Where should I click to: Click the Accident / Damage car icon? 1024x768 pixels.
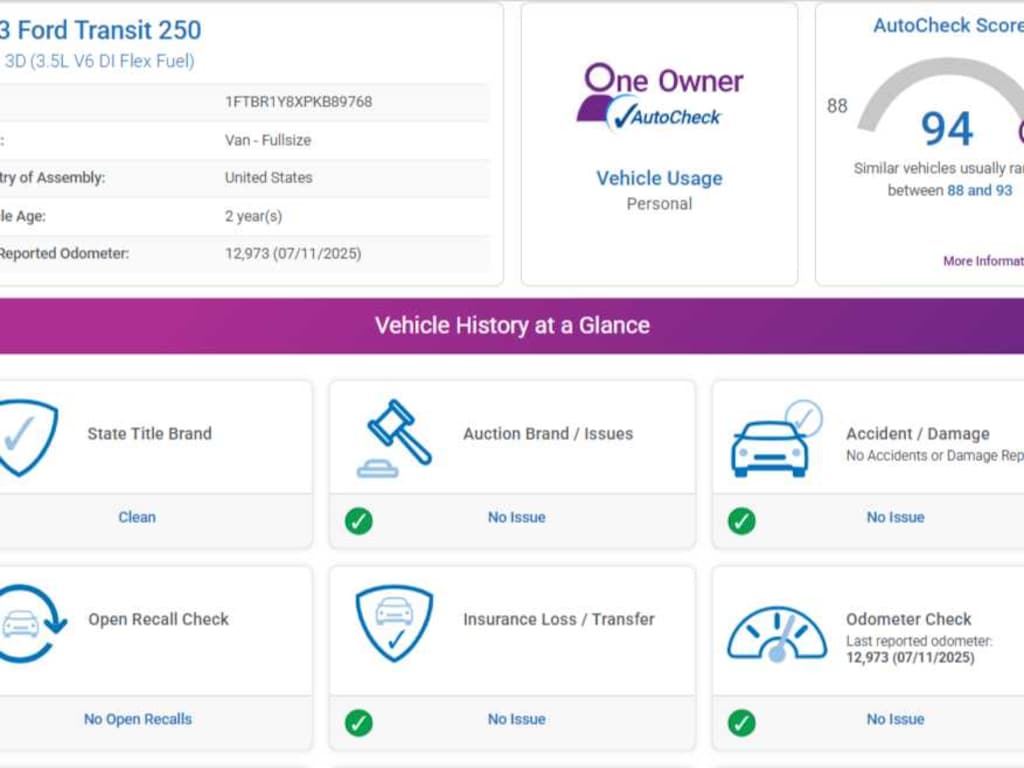click(x=774, y=440)
